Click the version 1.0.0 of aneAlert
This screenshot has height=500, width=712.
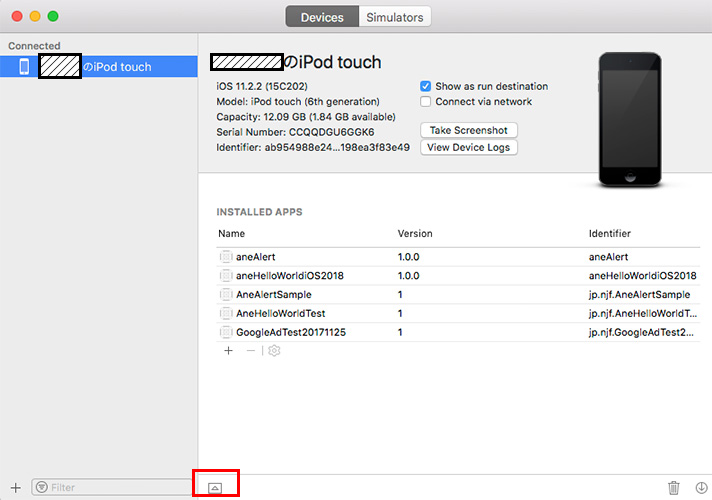pyautogui.click(x=409, y=257)
